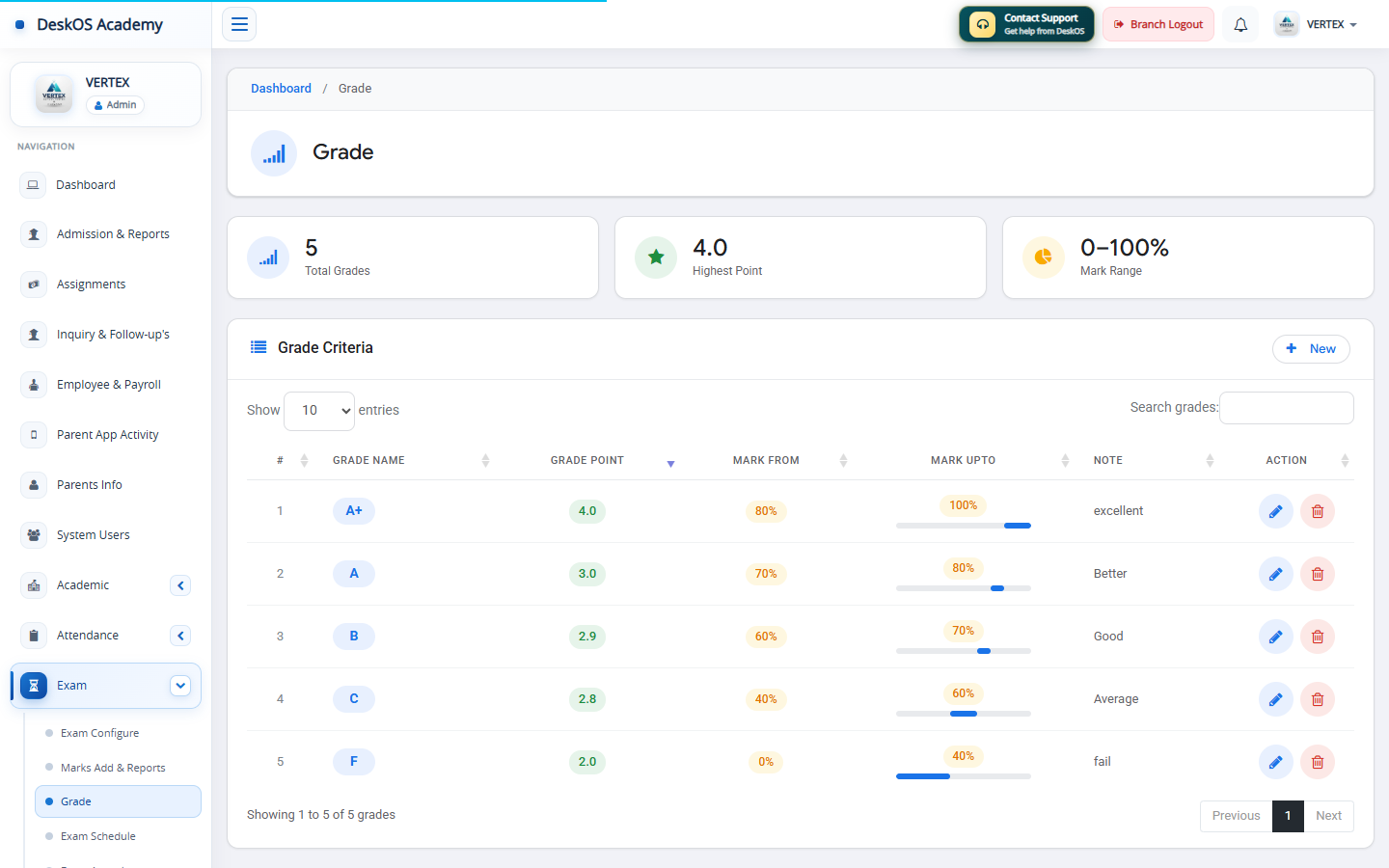Screen dimensions: 1389x868
Task: Expand the Academic submenu chevron
Action: tap(180, 585)
